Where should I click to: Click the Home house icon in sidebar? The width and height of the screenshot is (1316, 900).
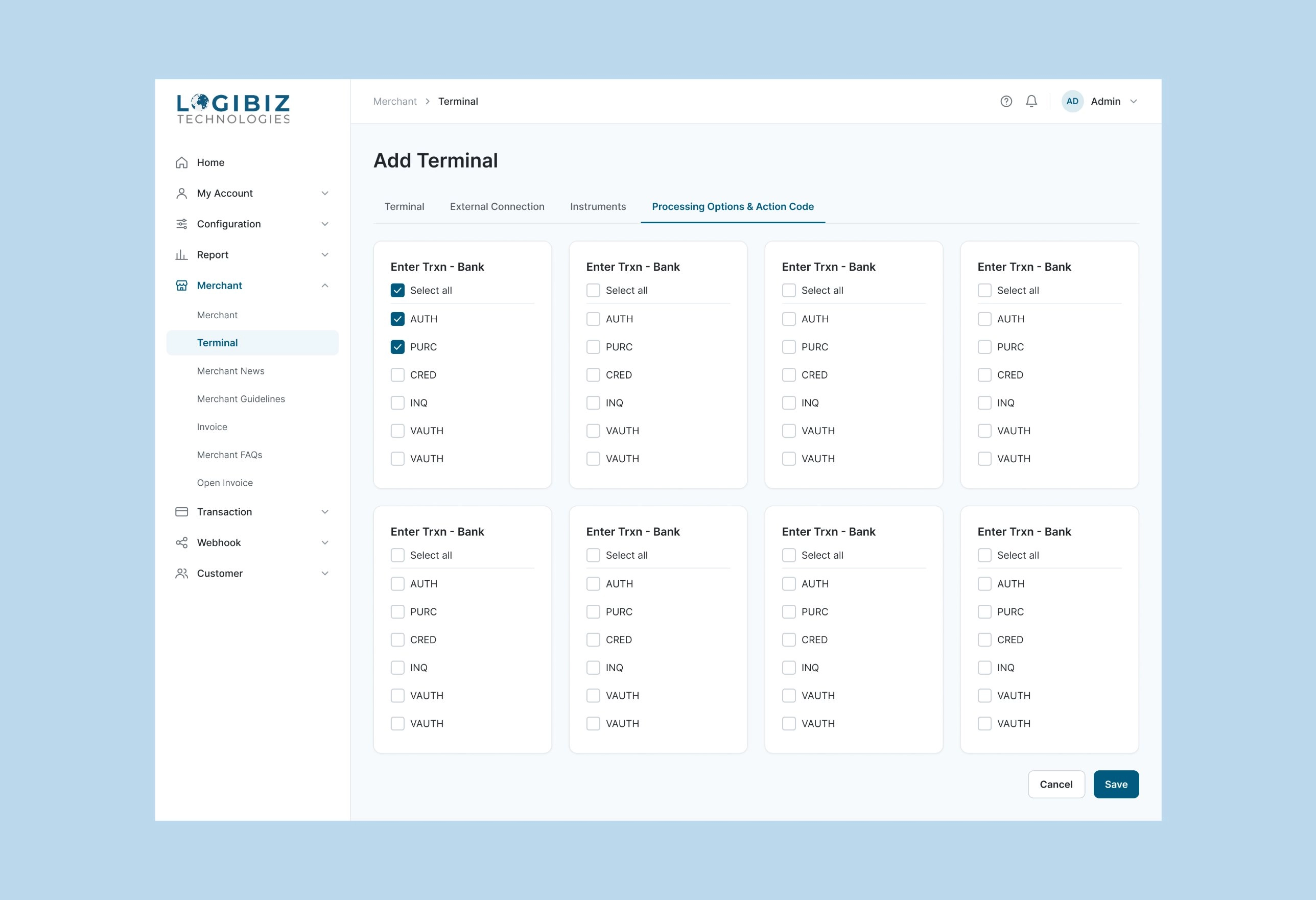tap(181, 162)
